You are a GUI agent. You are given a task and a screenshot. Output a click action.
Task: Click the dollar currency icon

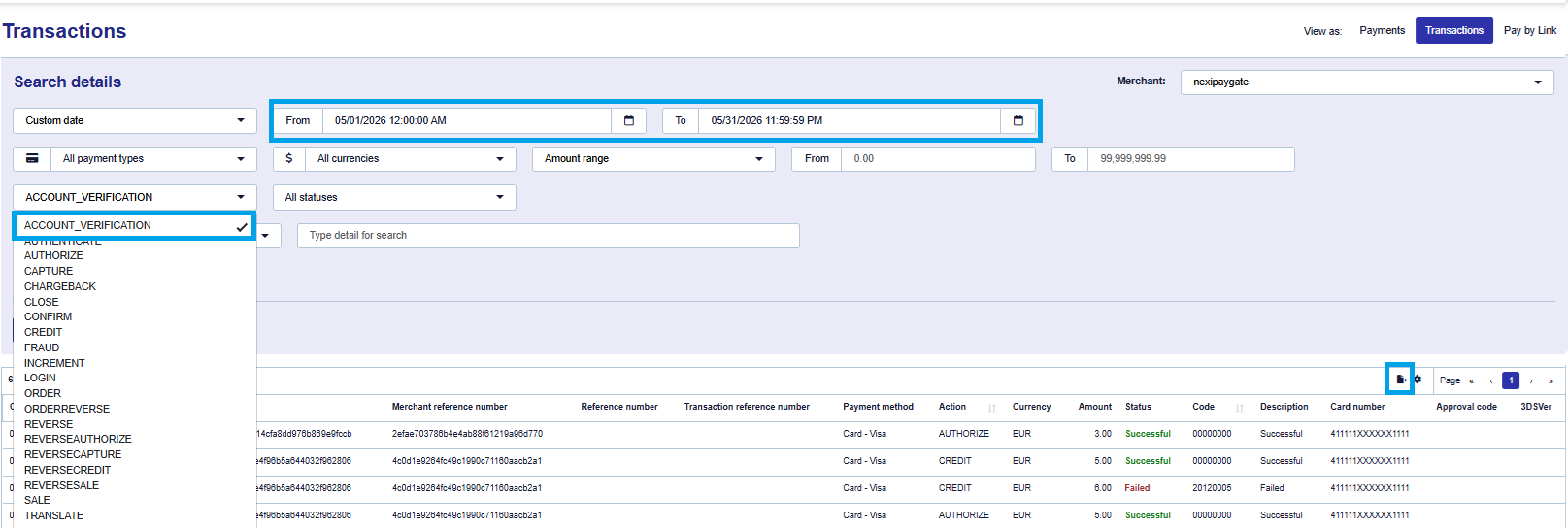tap(289, 158)
